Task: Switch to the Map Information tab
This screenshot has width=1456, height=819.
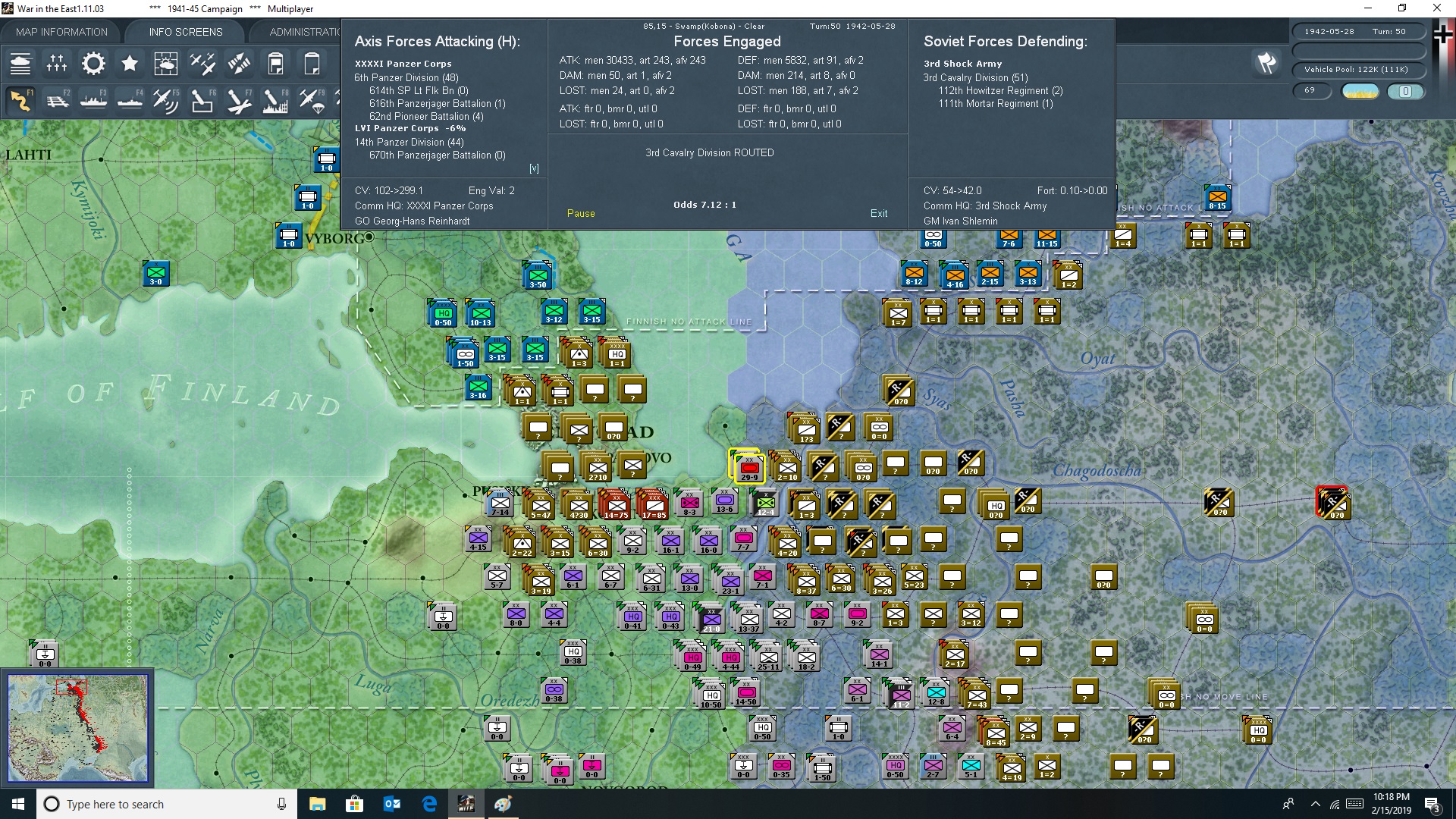Action: pyautogui.click(x=61, y=32)
